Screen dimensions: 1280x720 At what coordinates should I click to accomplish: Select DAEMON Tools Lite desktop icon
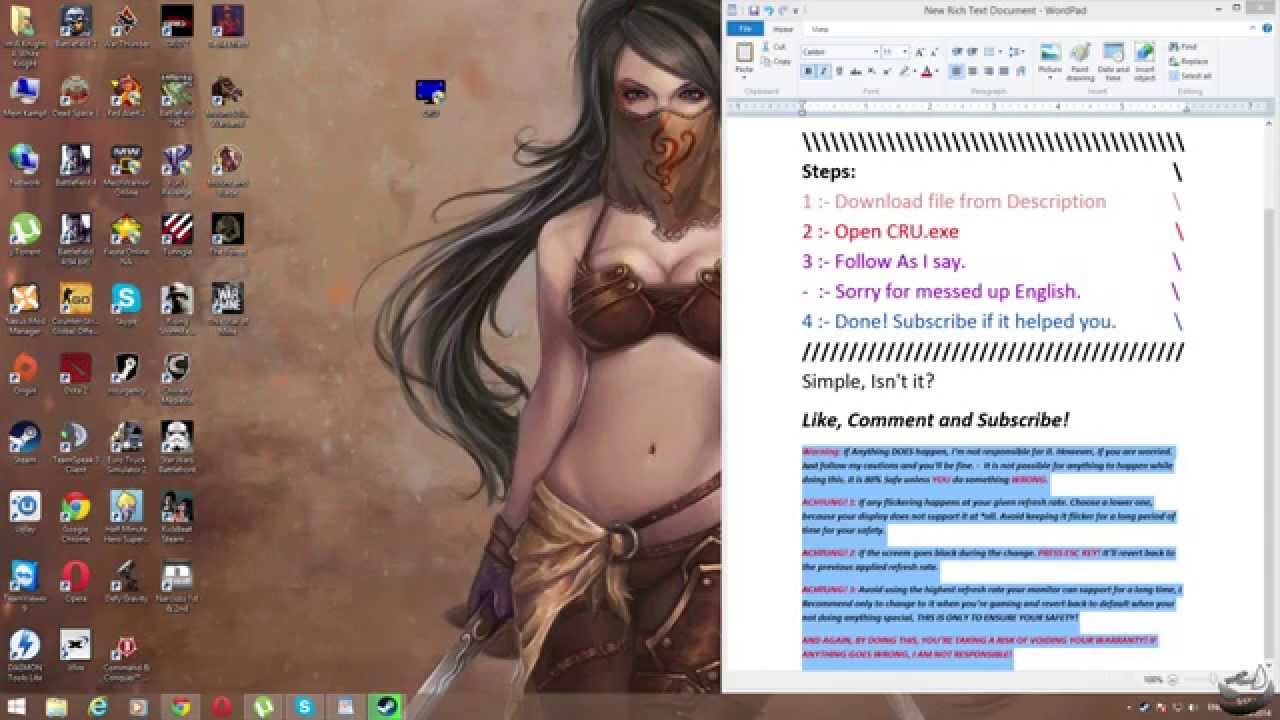[x=24, y=655]
